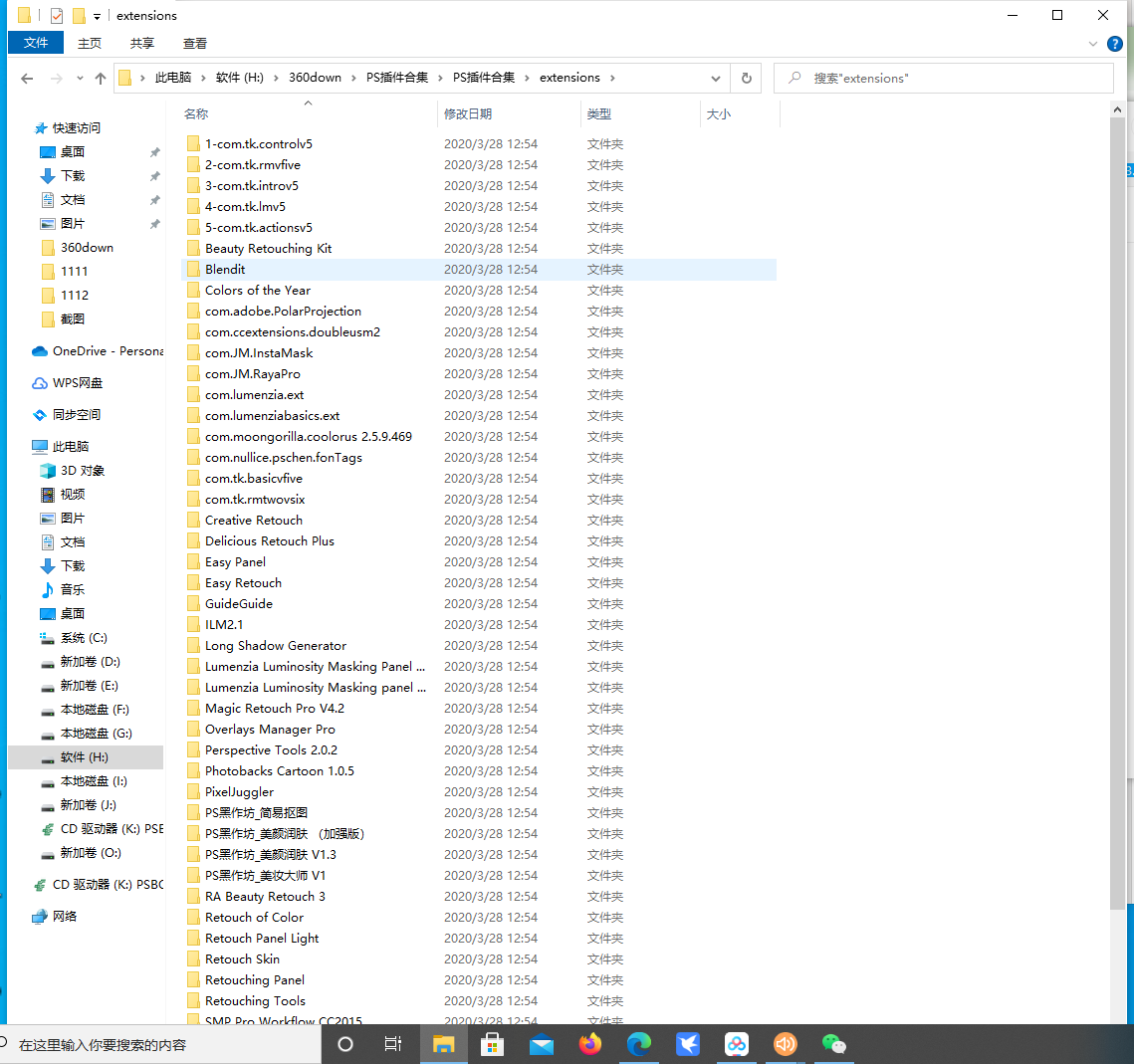
Task: Click the Windows taskbar search box
Action: pos(160,1044)
